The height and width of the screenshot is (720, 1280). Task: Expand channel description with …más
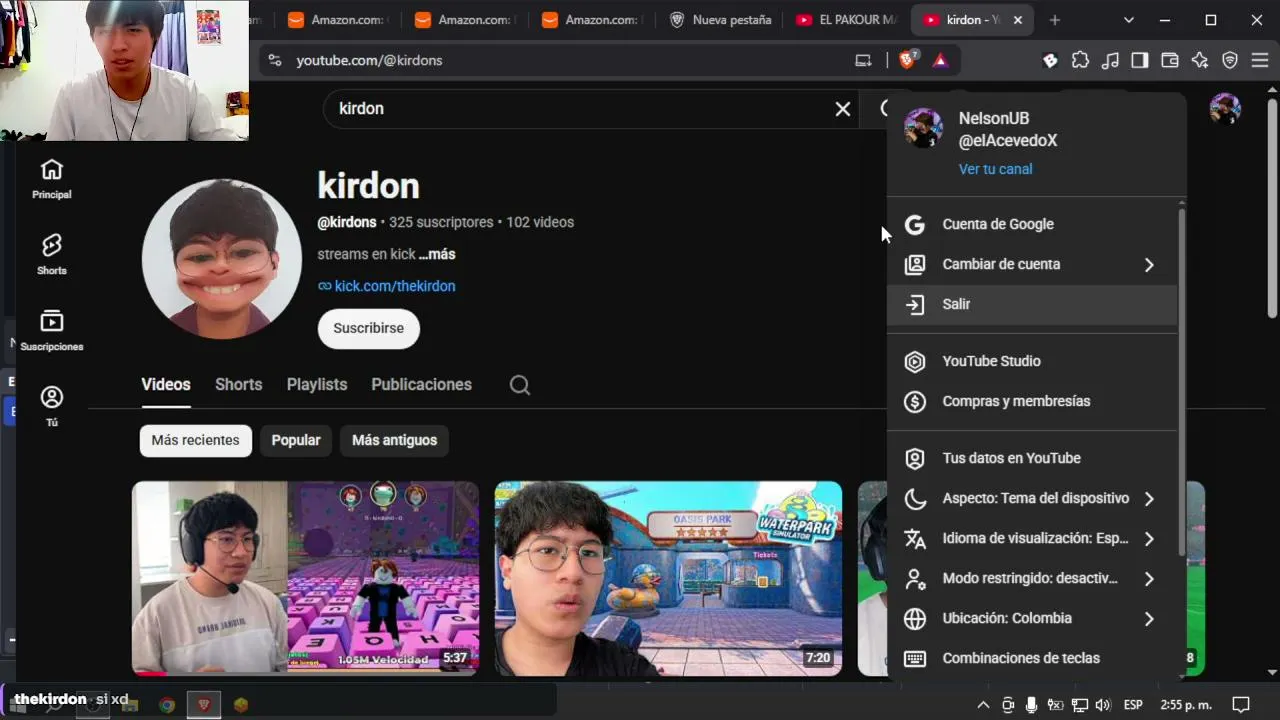(437, 254)
